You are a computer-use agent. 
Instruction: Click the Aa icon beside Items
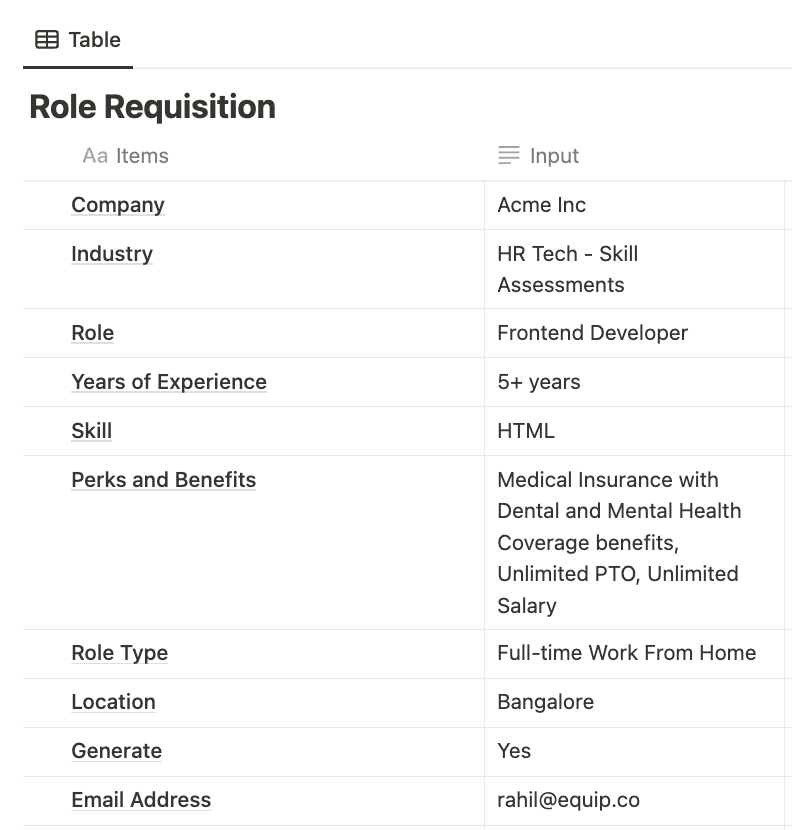point(95,156)
